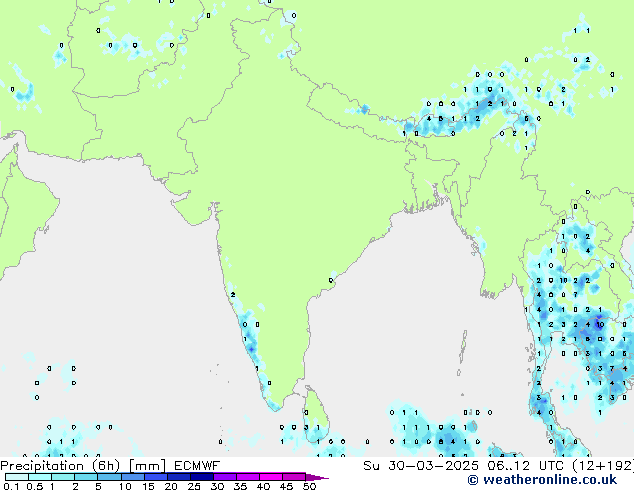634x490 pixels.
Task: Click the legend swatch between 15 and 20
Action: click(x=155, y=477)
